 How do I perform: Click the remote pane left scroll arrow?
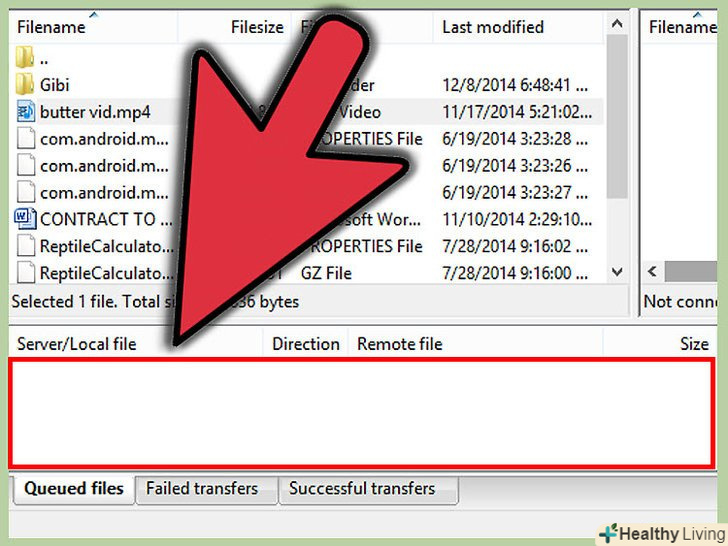coord(652,271)
